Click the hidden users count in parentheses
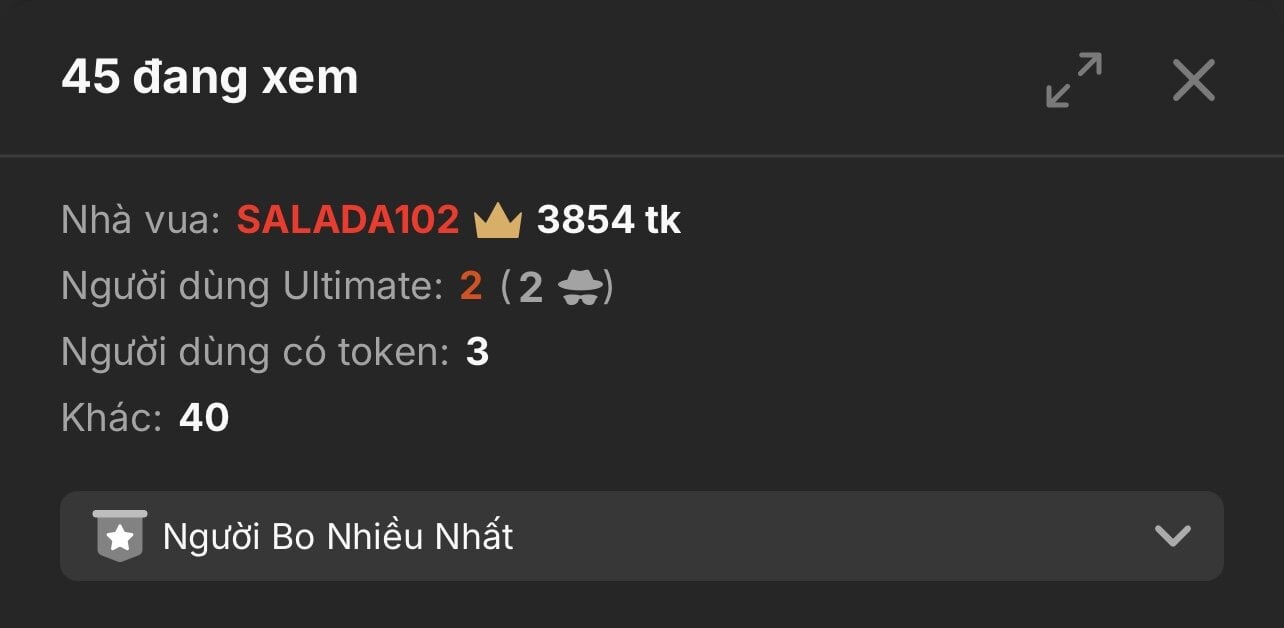Image resolution: width=1284 pixels, height=628 pixels. point(530,288)
